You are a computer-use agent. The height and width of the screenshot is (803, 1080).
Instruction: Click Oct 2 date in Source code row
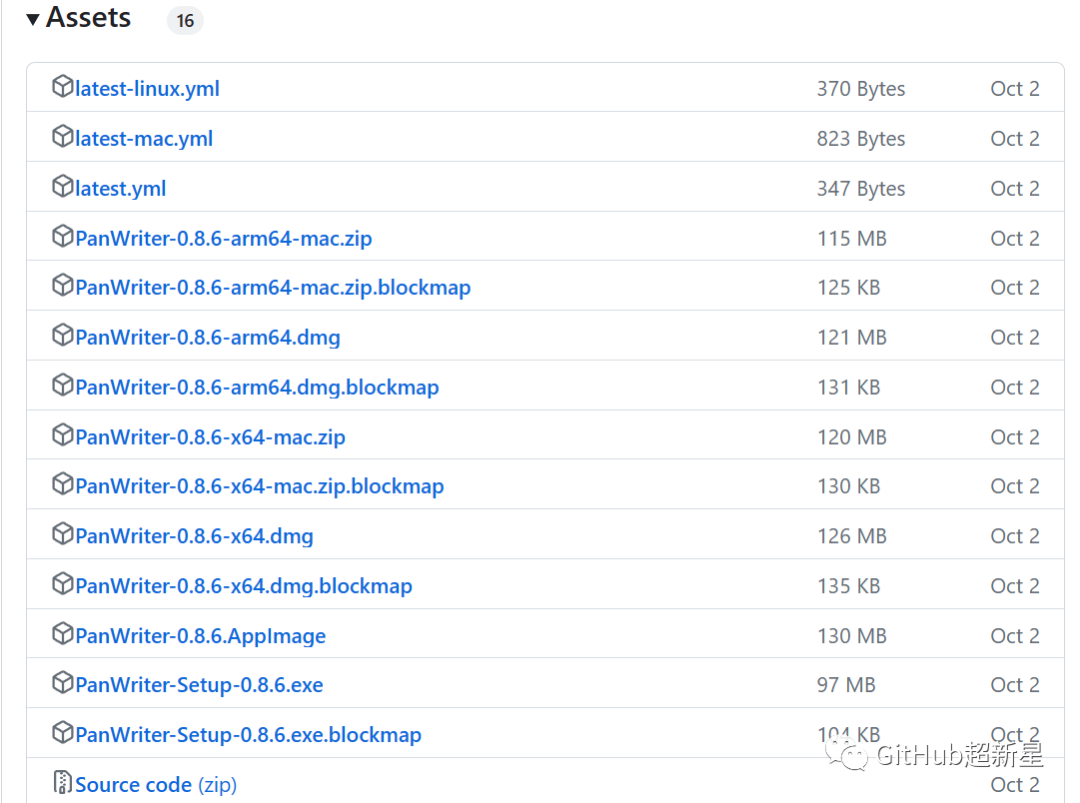click(1015, 784)
